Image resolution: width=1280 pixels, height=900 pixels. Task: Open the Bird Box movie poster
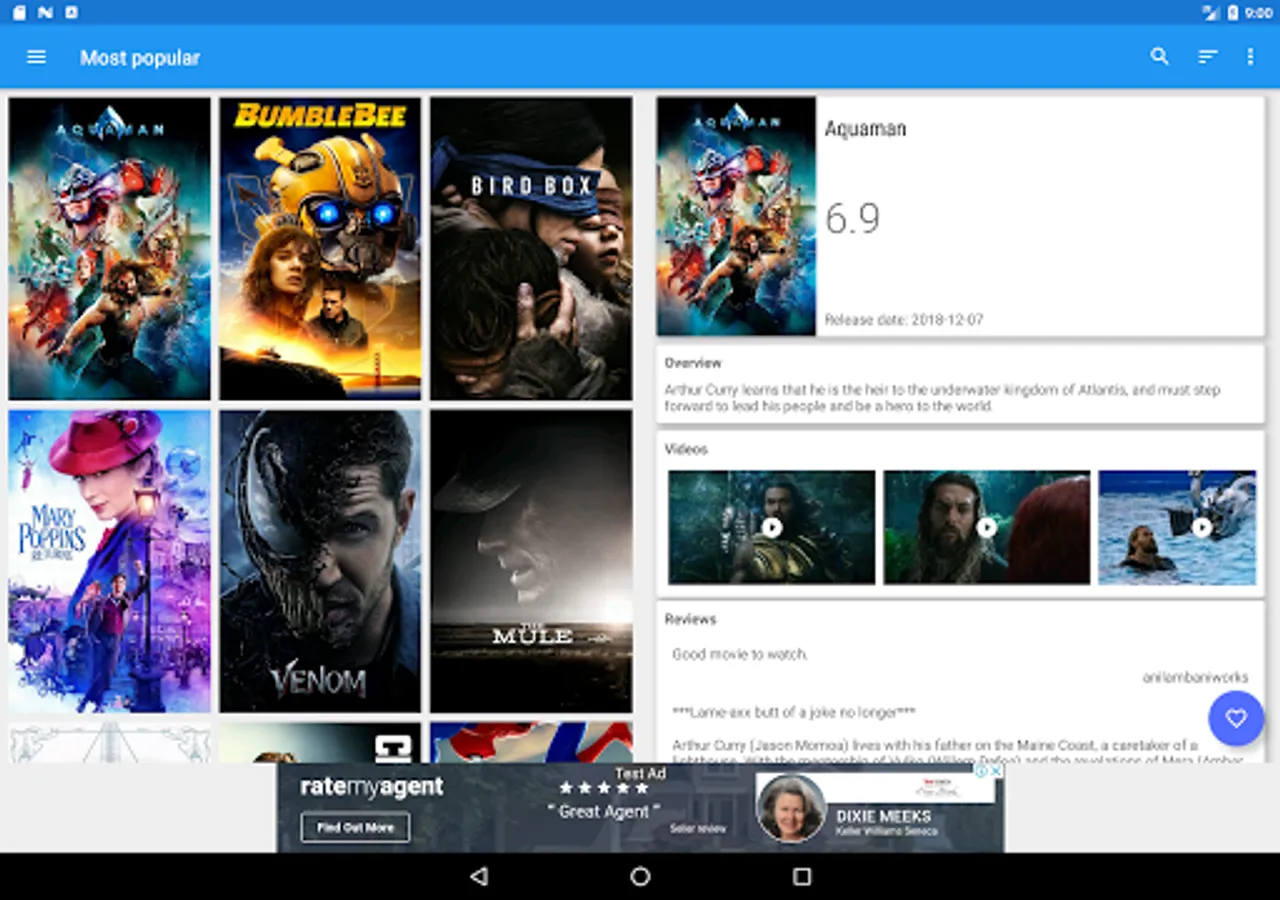coord(531,248)
